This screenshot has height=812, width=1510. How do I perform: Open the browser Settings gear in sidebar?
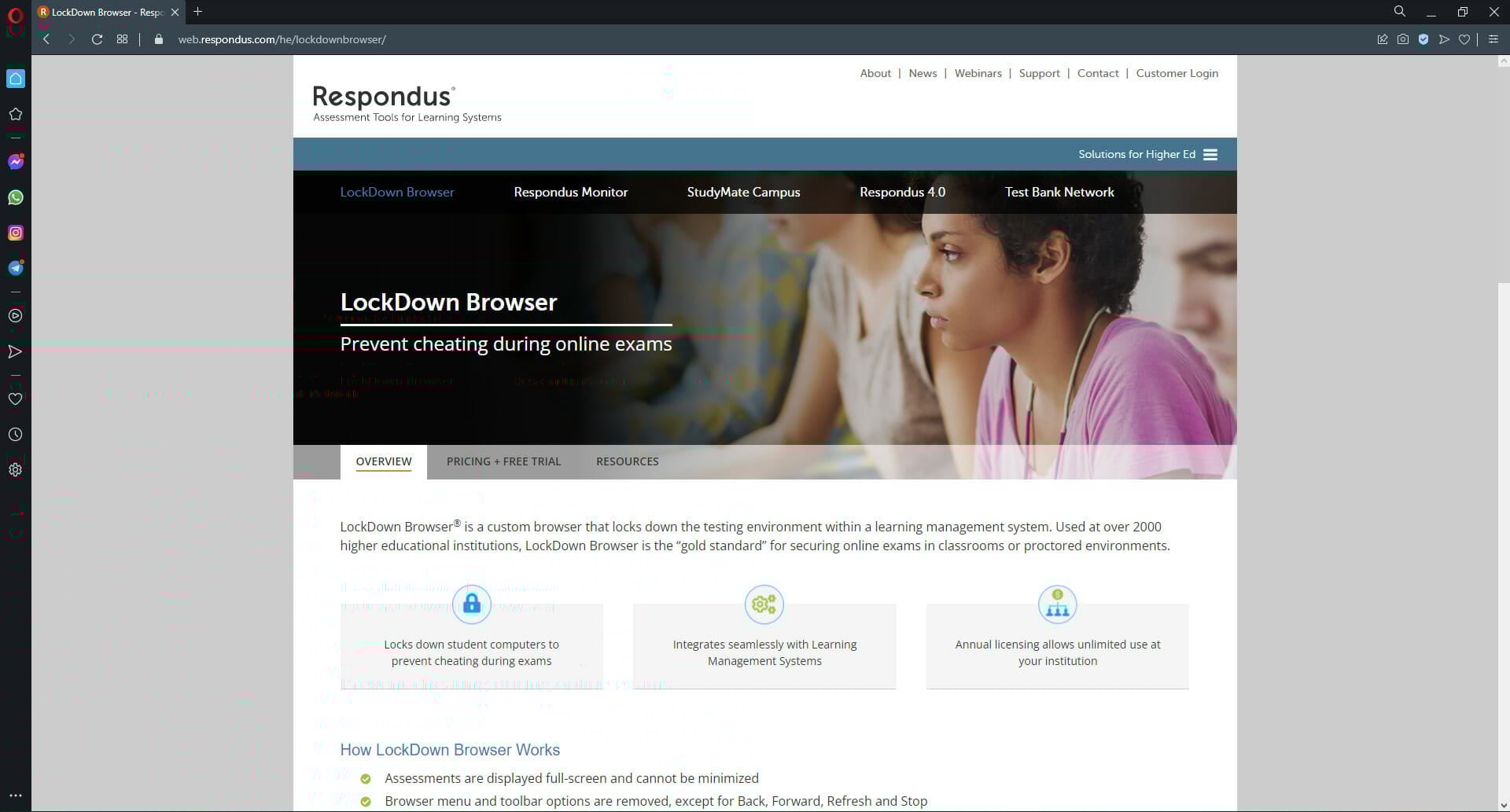pos(16,469)
